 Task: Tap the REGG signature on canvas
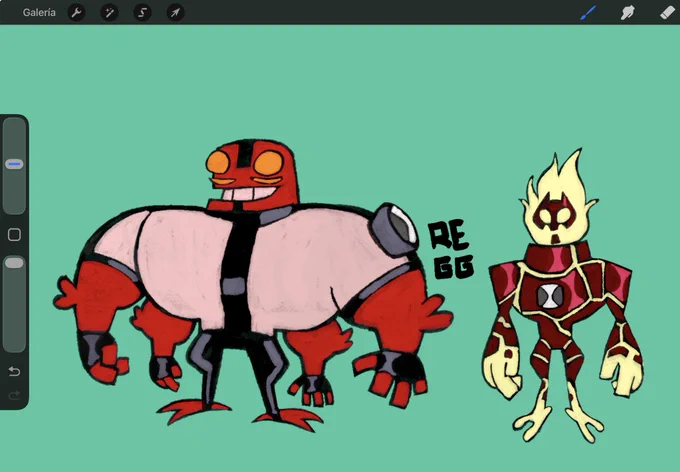click(451, 251)
